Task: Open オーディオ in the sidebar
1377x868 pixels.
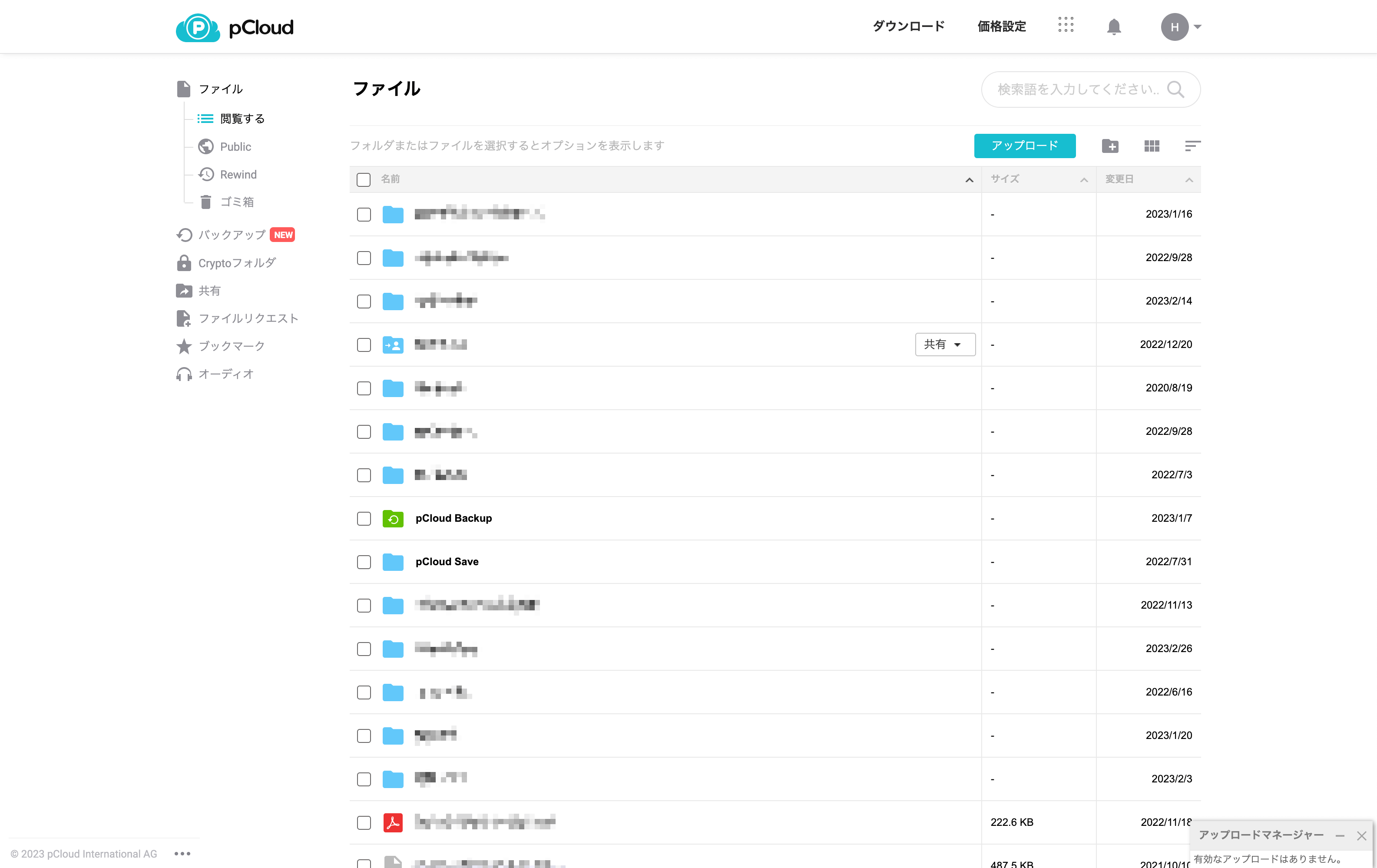Action: coord(215,374)
